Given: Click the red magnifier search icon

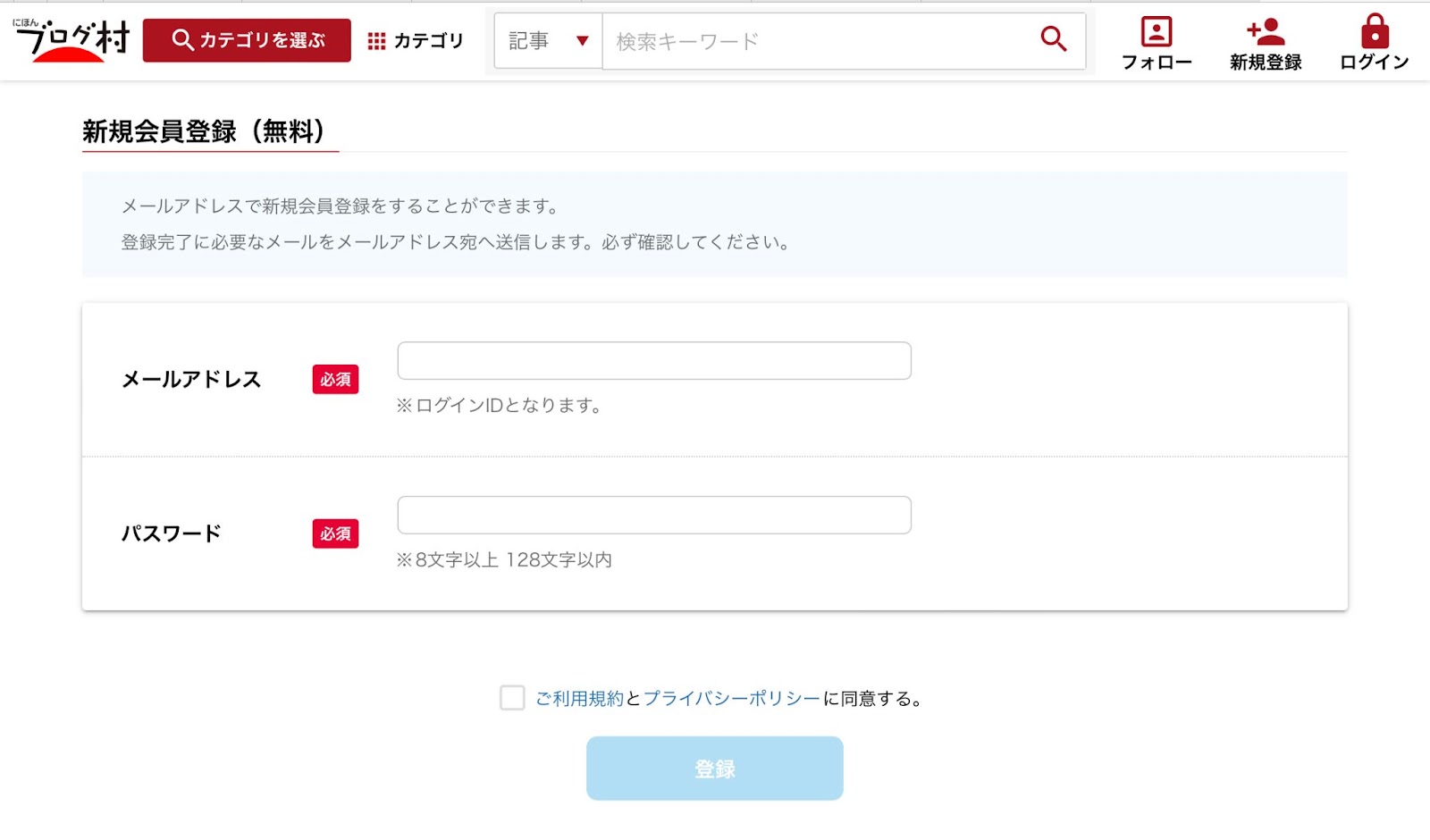Looking at the screenshot, I should [x=1054, y=39].
